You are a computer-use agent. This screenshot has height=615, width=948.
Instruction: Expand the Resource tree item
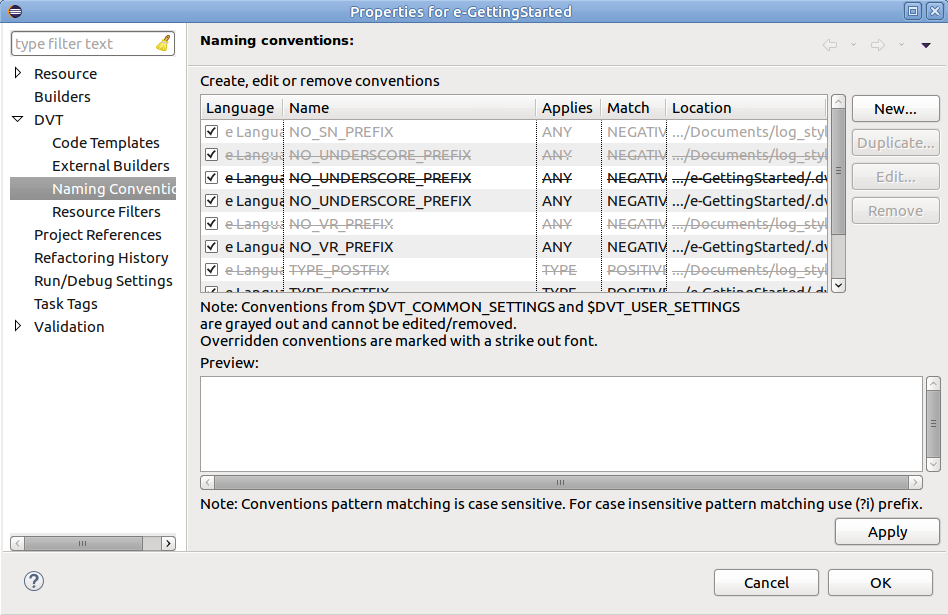16,73
